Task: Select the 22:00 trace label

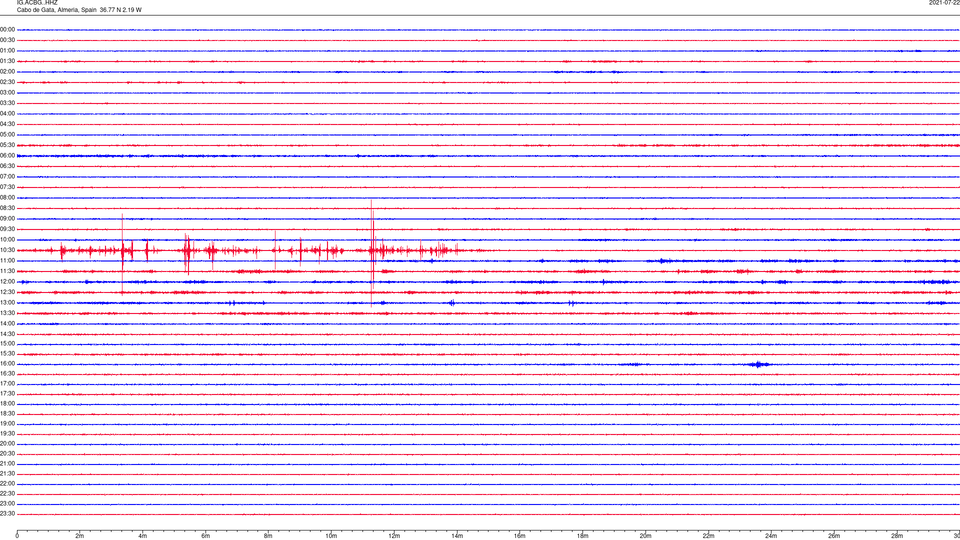Action: pos(7,484)
